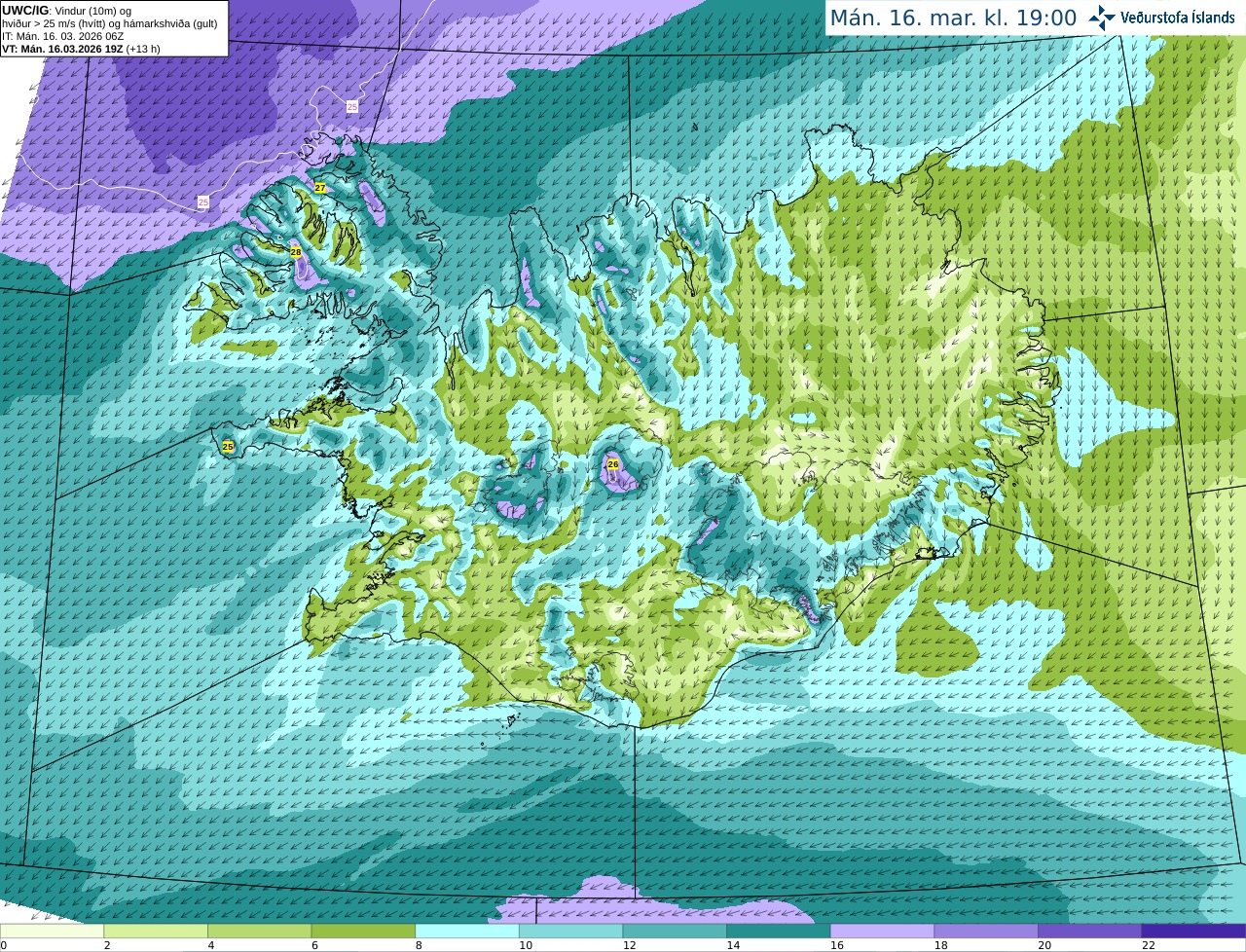
Task: Click the "16" scale tick label
Action: coord(836,945)
